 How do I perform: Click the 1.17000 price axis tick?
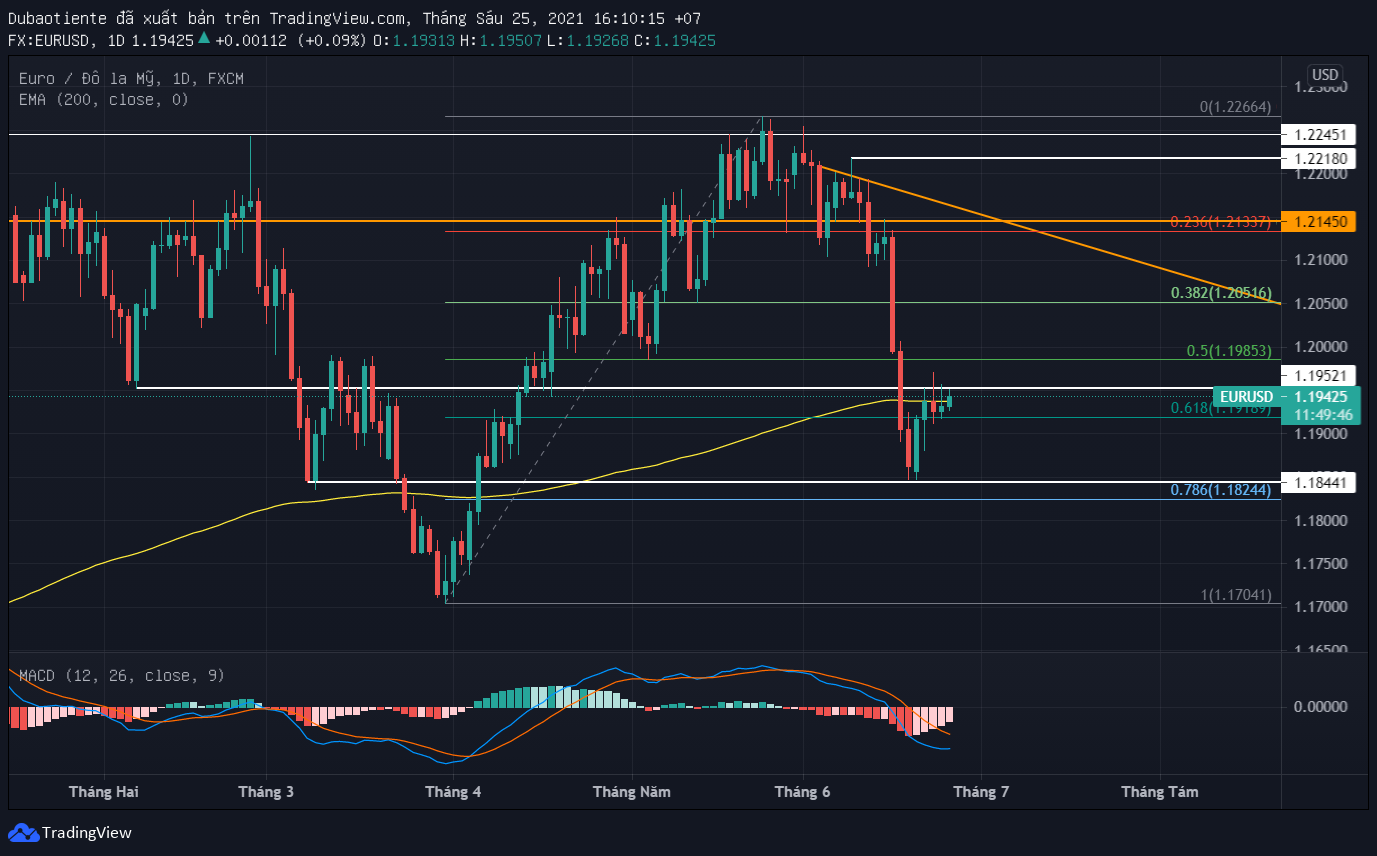[x=1320, y=607]
